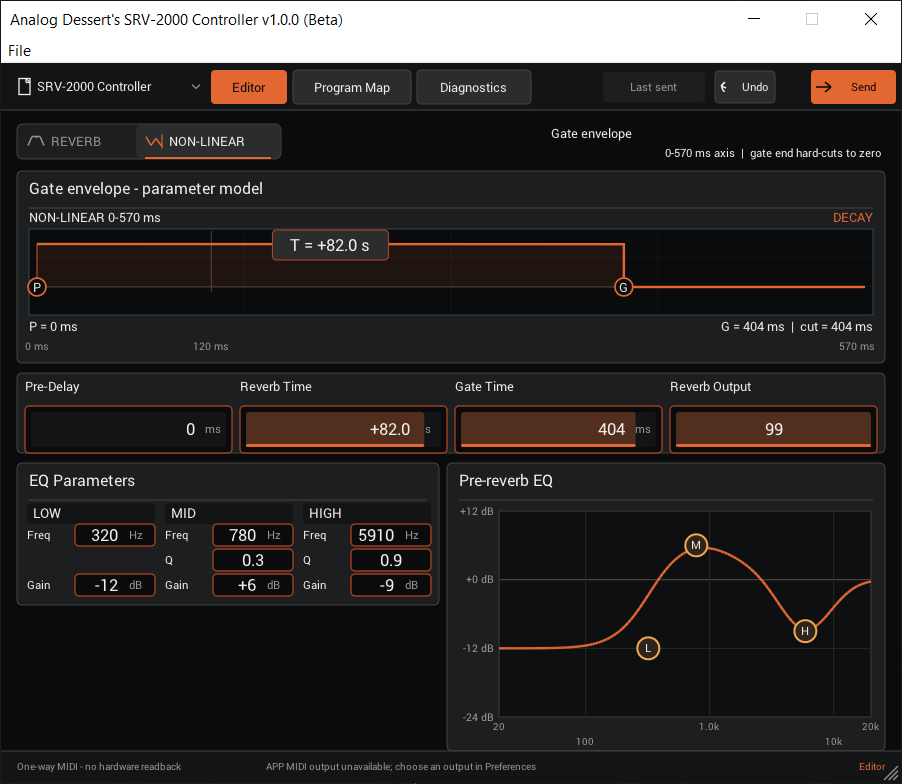Click the HIGH Gain -9 dB field
Image resolution: width=902 pixels, height=784 pixels.
[391, 585]
